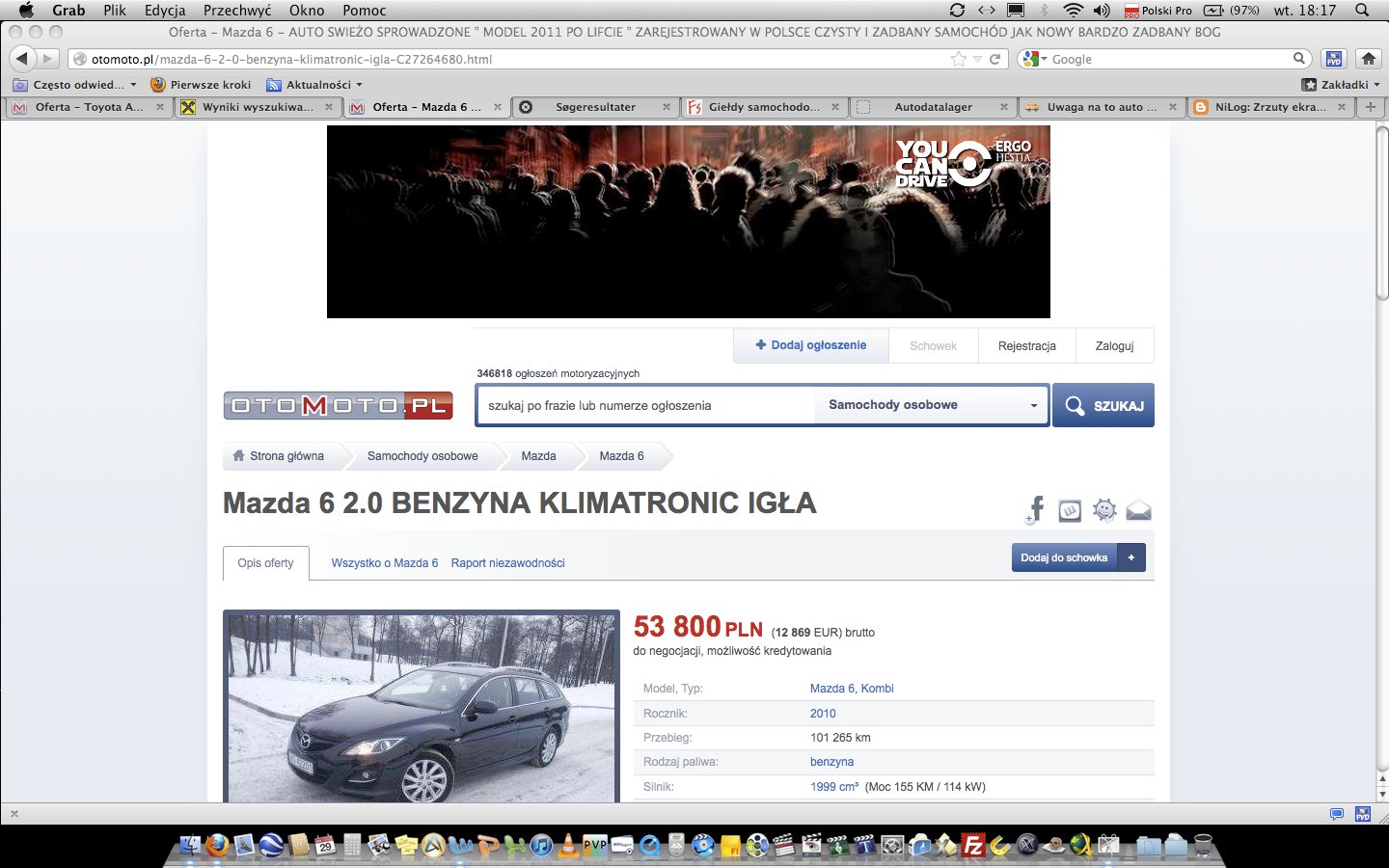1389x868 pixels.
Task: Switch to the Giełdy samochodowe tab
Action: [x=763, y=107]
